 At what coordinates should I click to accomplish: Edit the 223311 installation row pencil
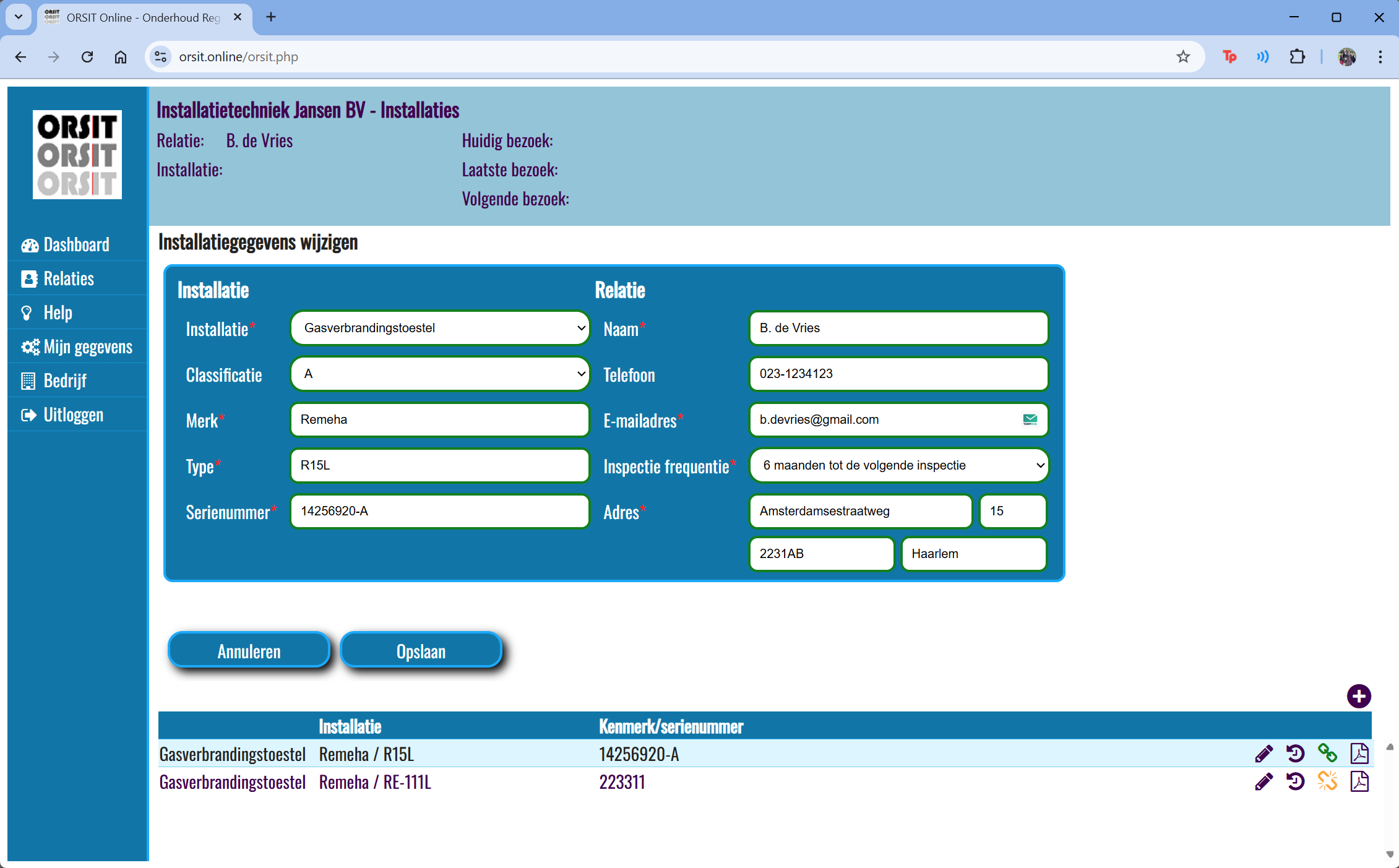1263,781
